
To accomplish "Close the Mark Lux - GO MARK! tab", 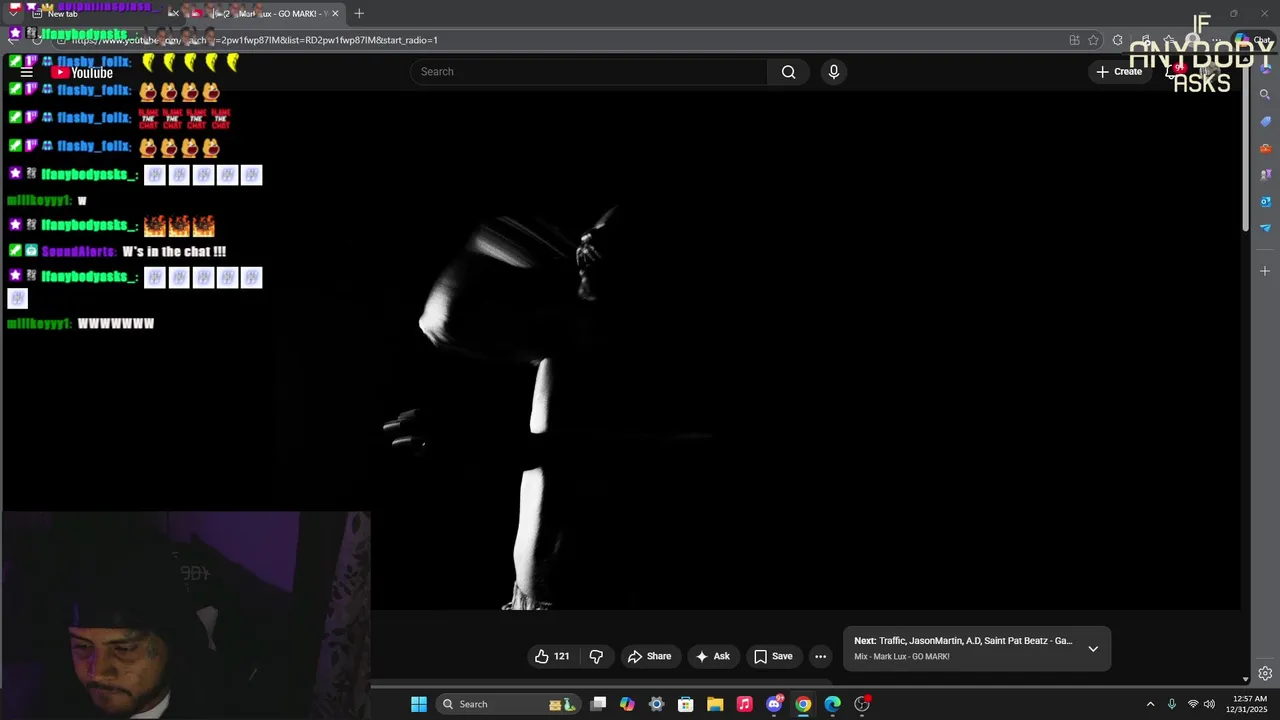I will point(336,14).
